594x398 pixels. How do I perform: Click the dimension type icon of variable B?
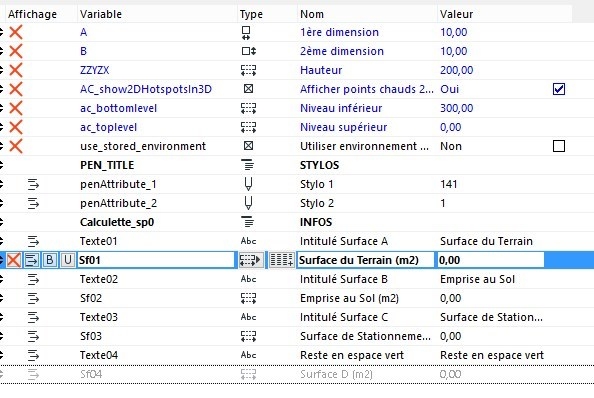coord(249,51)
